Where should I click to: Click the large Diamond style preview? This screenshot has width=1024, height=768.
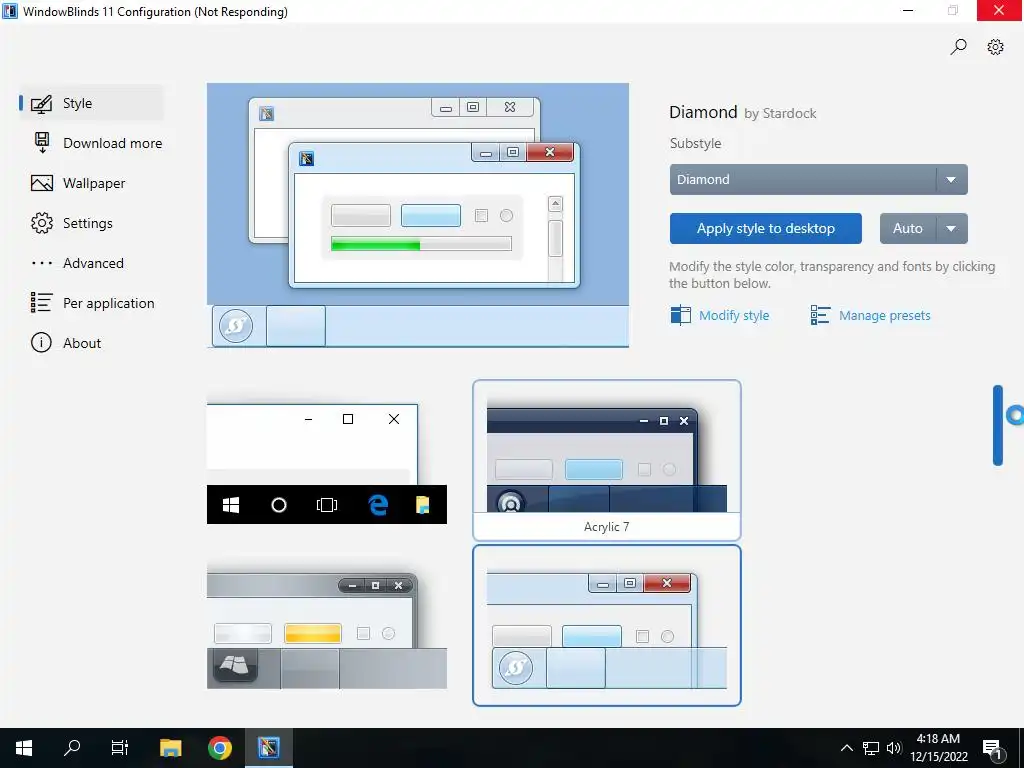(x=418, y=216)
